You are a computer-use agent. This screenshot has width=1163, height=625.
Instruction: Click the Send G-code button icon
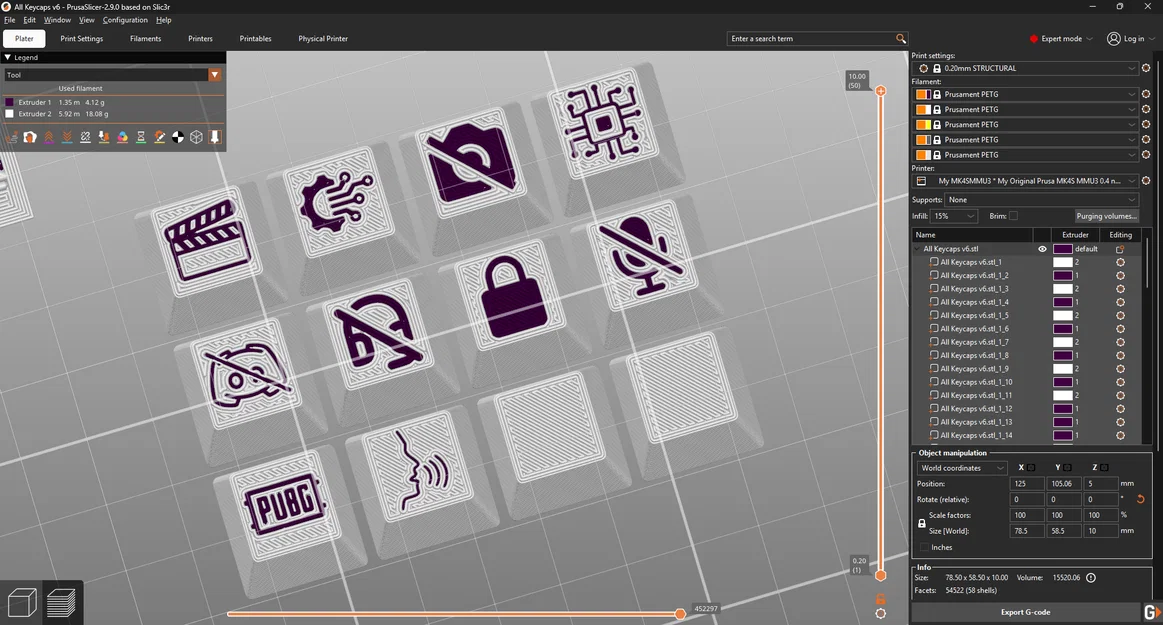1152,612
